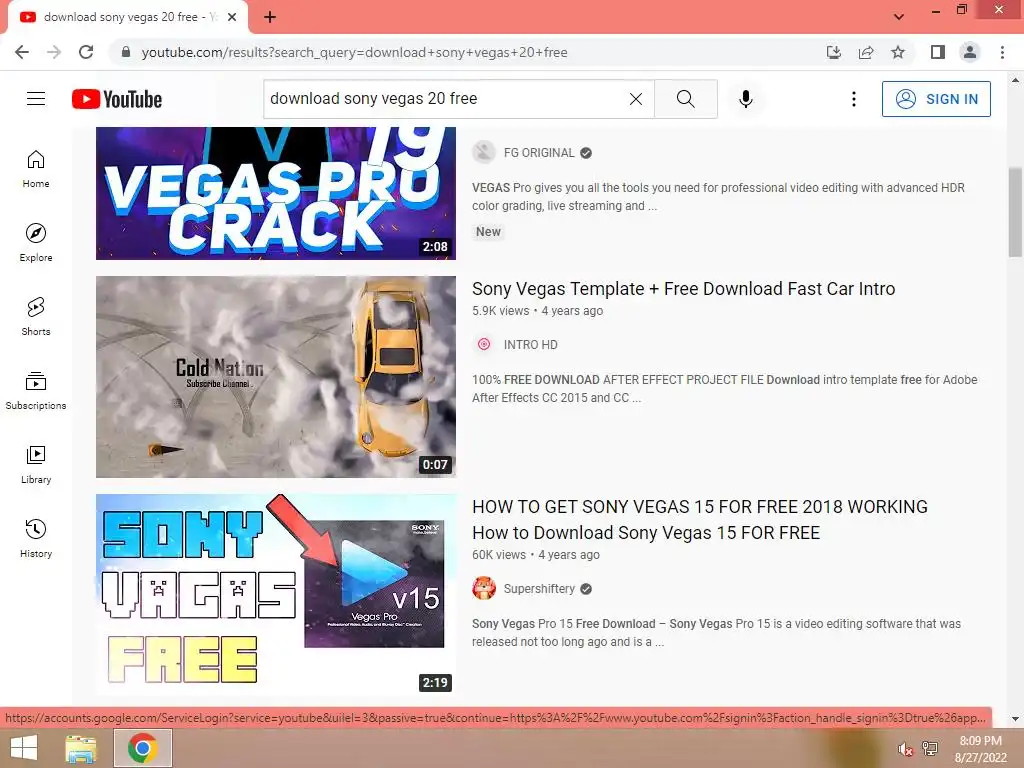Image resolution: width=1024 pixels, height=768 pixels.
Task: Start voice search with the microphone
Action: (x=746, y=99)
